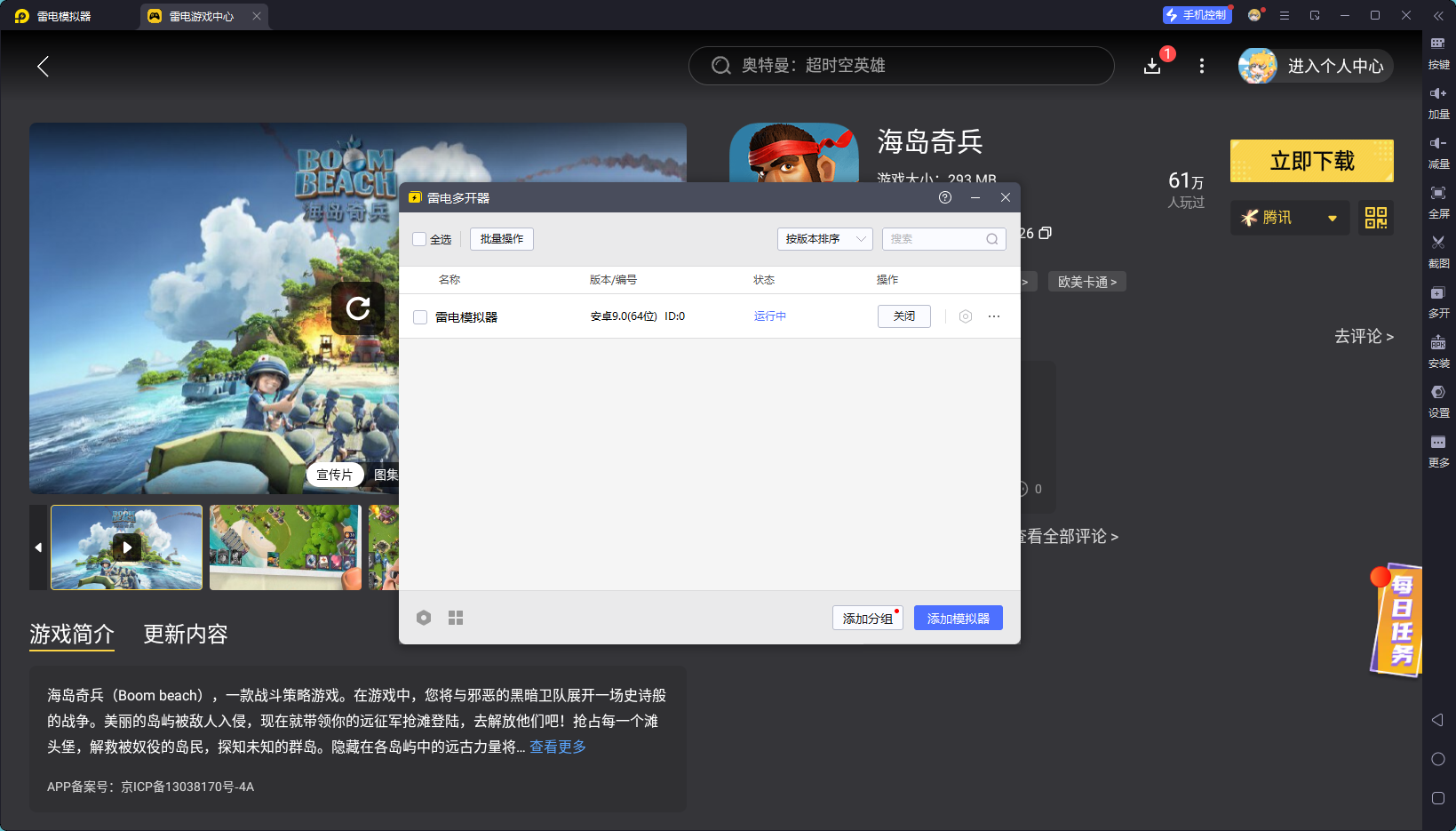Click 去评论 link
This screenshot has width=1456, height=831.
[x=1364, y=336]
